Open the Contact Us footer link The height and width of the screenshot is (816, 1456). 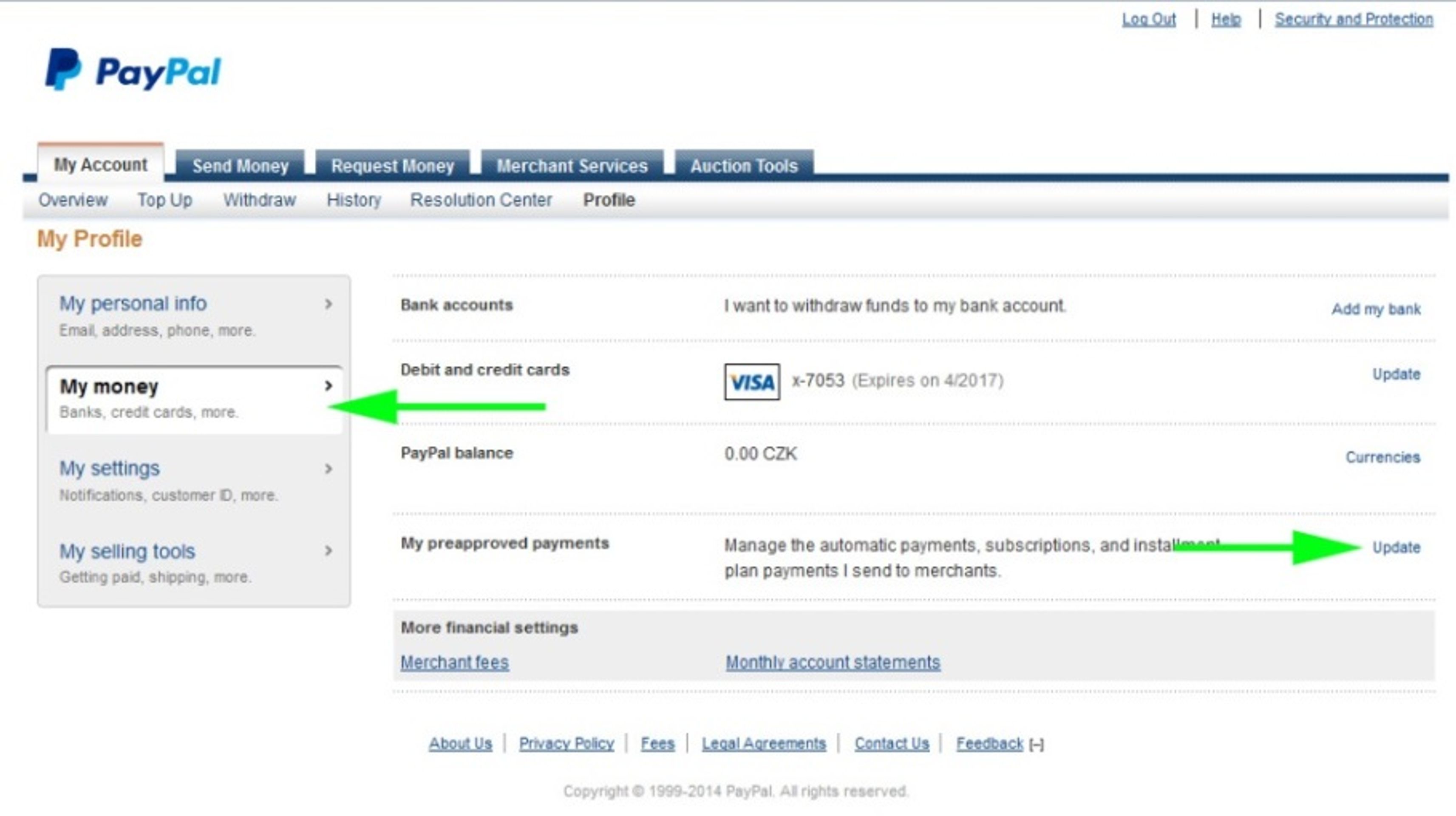[x=891, y=744]
